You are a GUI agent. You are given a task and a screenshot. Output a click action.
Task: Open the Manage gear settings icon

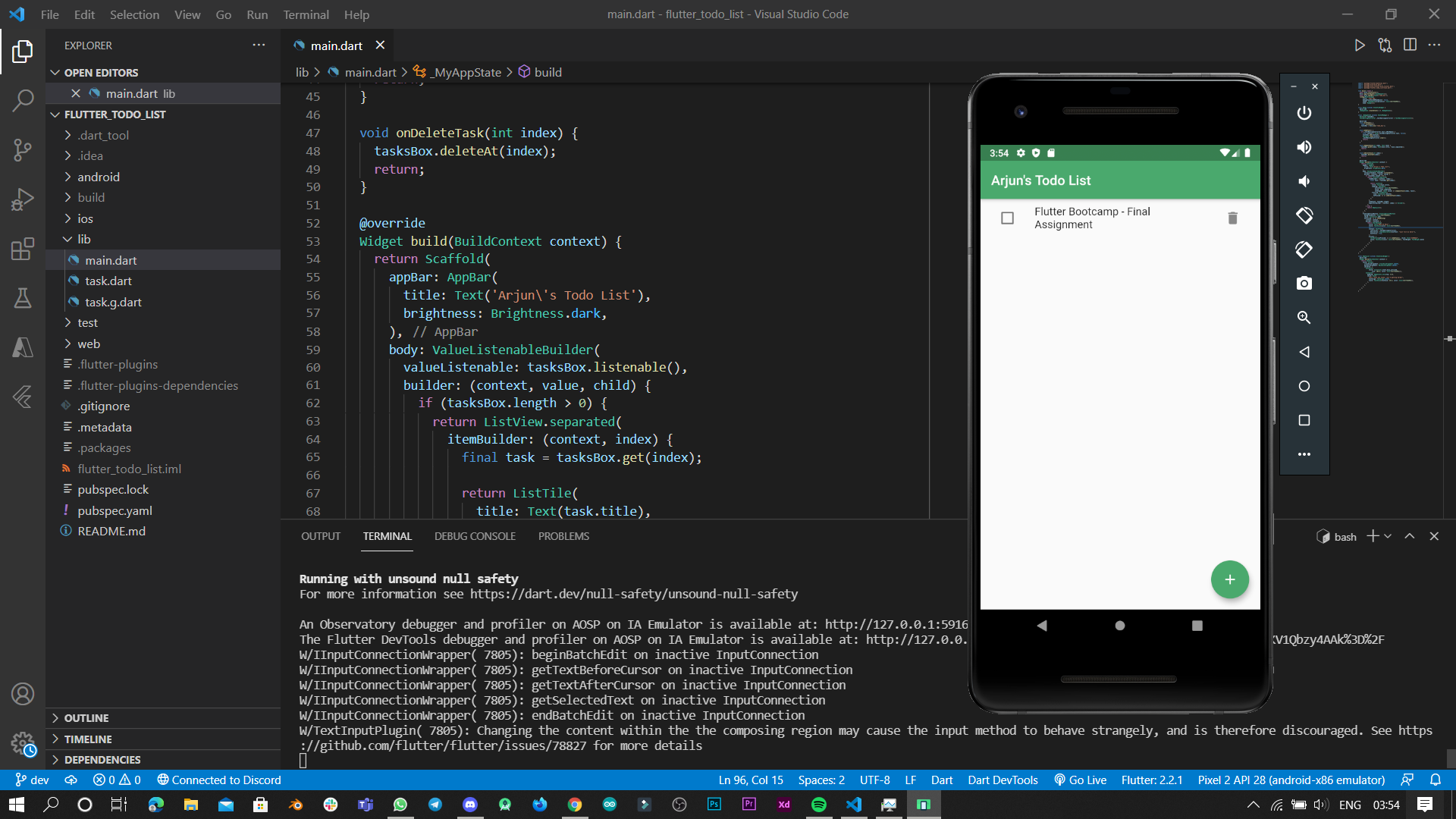pyautogui.click(x=23, y=743)
